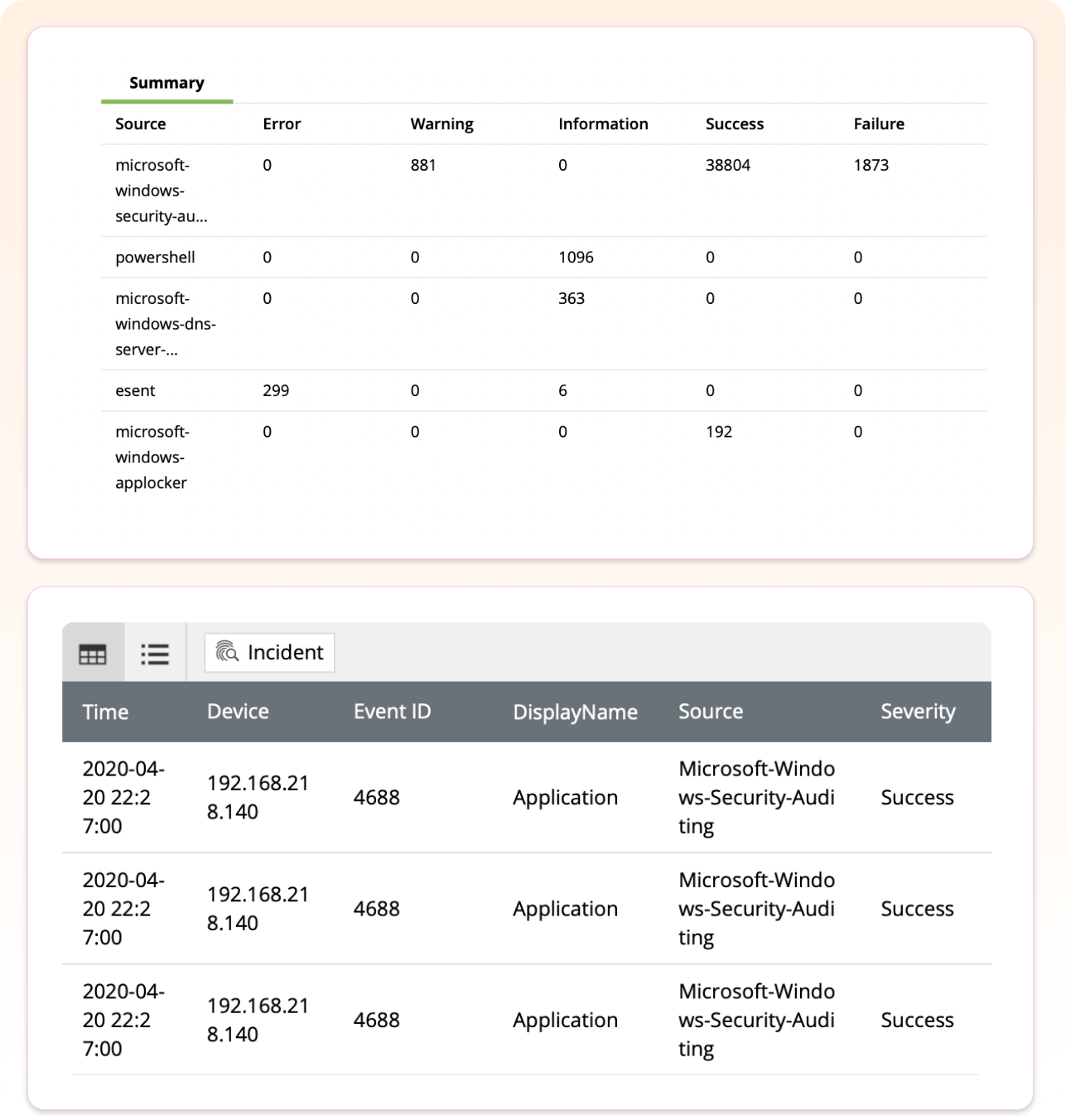Image resolution: width=1066 pixels, height=1120 pixels.
Task: Click the fingerprint search icon beside Incident
Action: [229, 652]
